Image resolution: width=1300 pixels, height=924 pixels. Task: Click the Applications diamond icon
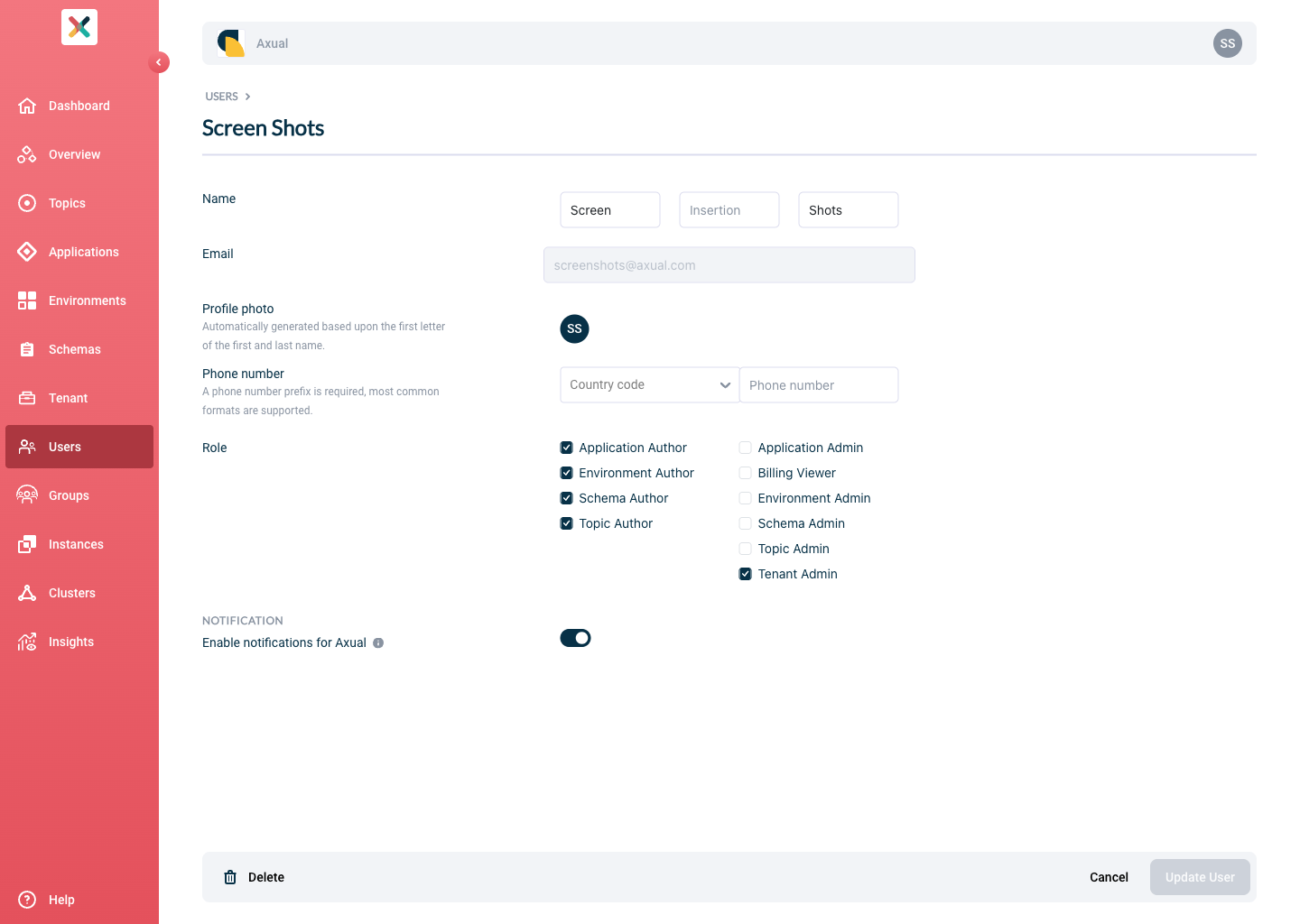pyautogui.click(x=27, y=252)
